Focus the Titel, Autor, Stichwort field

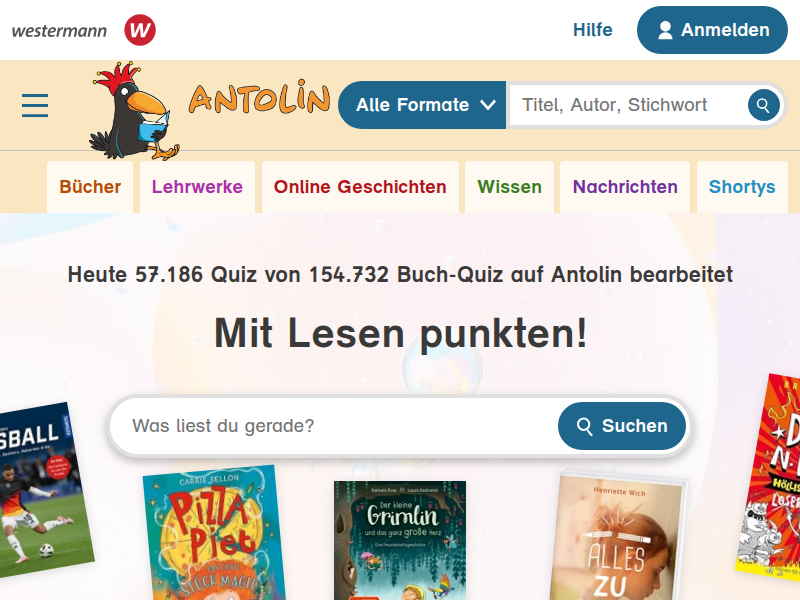click(x=628, y=105)
